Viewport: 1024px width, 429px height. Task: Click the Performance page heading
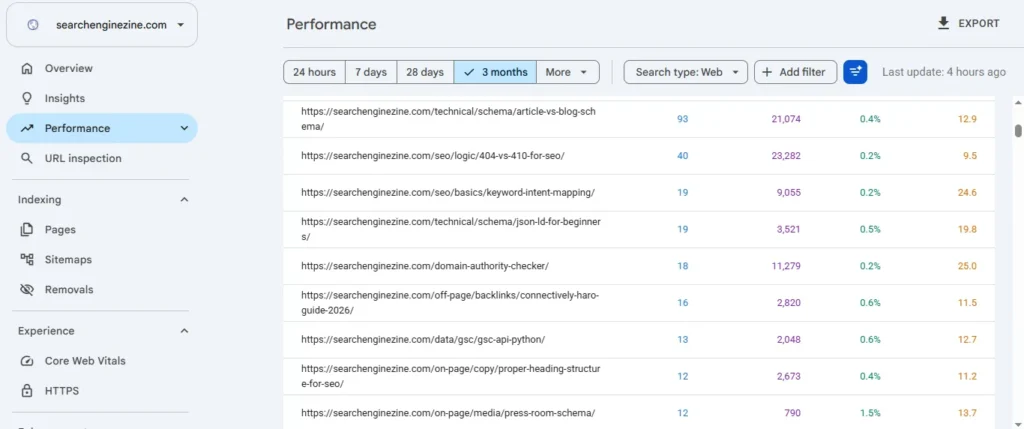pyautogui.click(x=331, y=24)
